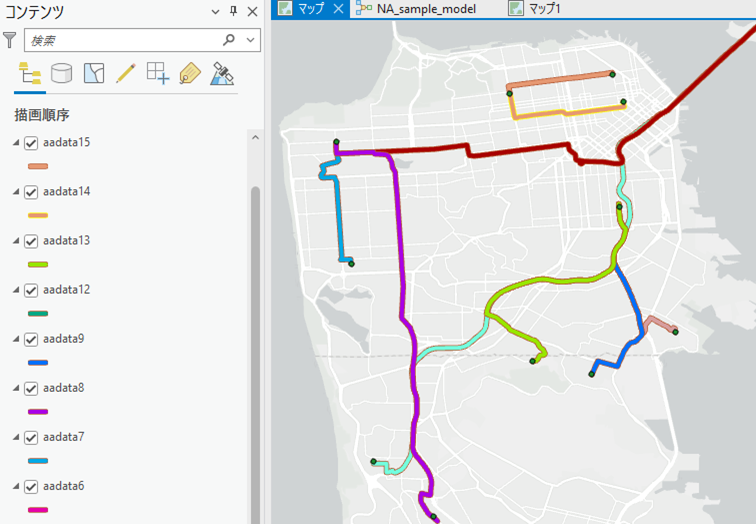Hide the aadata8 layer
756x524 pixels.
[31, 389]
